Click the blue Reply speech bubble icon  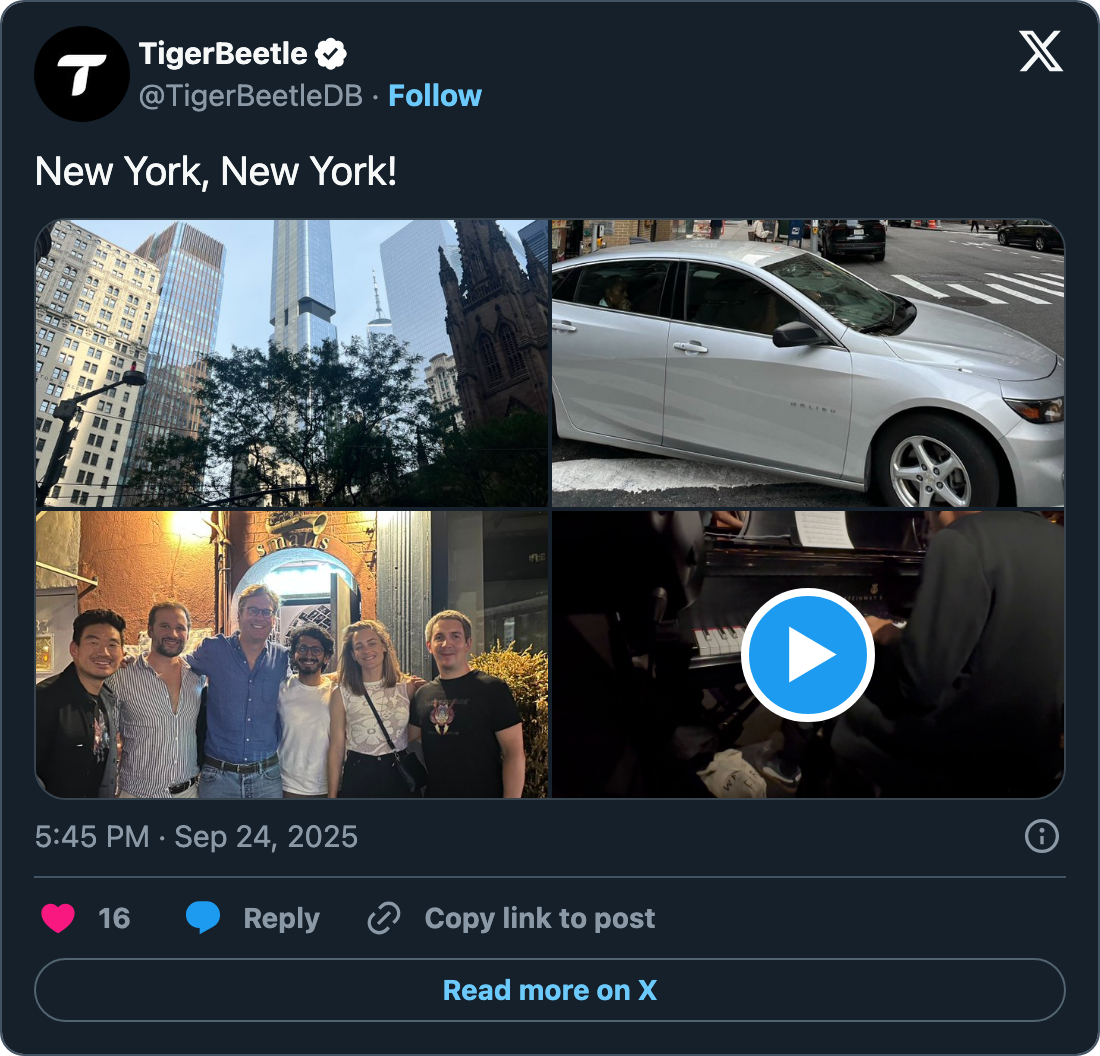click(204, 918)
